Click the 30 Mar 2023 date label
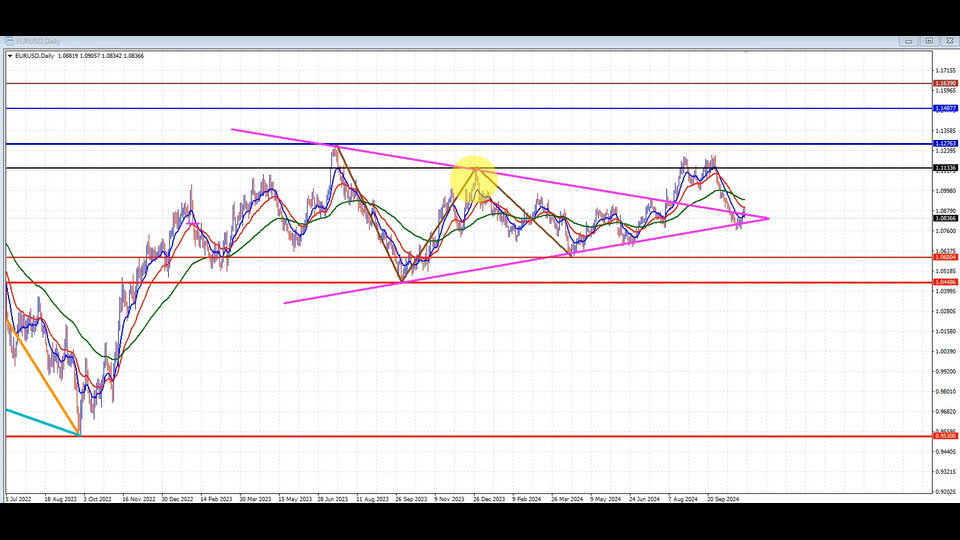This screenshot has height=540, width=960. coord(255,499)
